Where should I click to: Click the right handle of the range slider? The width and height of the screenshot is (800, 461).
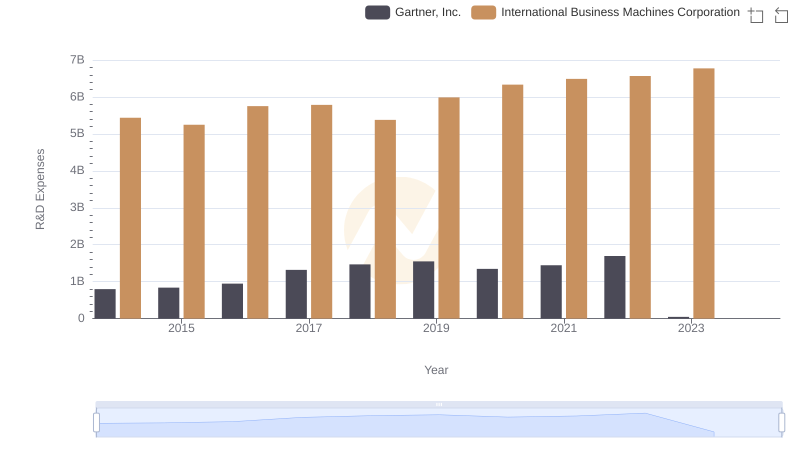(x=781, y=423)
